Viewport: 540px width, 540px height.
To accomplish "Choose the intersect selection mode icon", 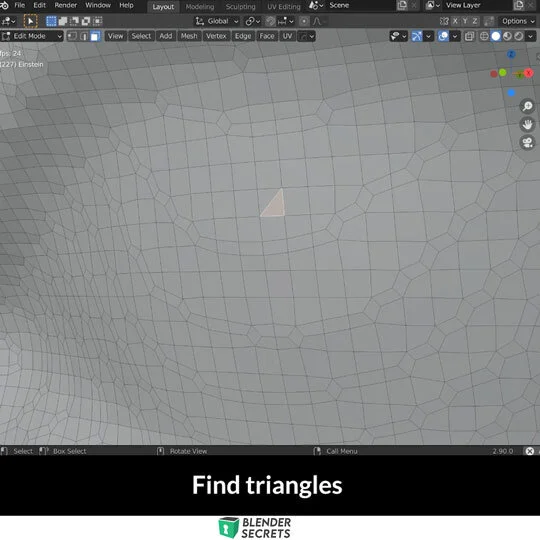I will coord(97,21).
